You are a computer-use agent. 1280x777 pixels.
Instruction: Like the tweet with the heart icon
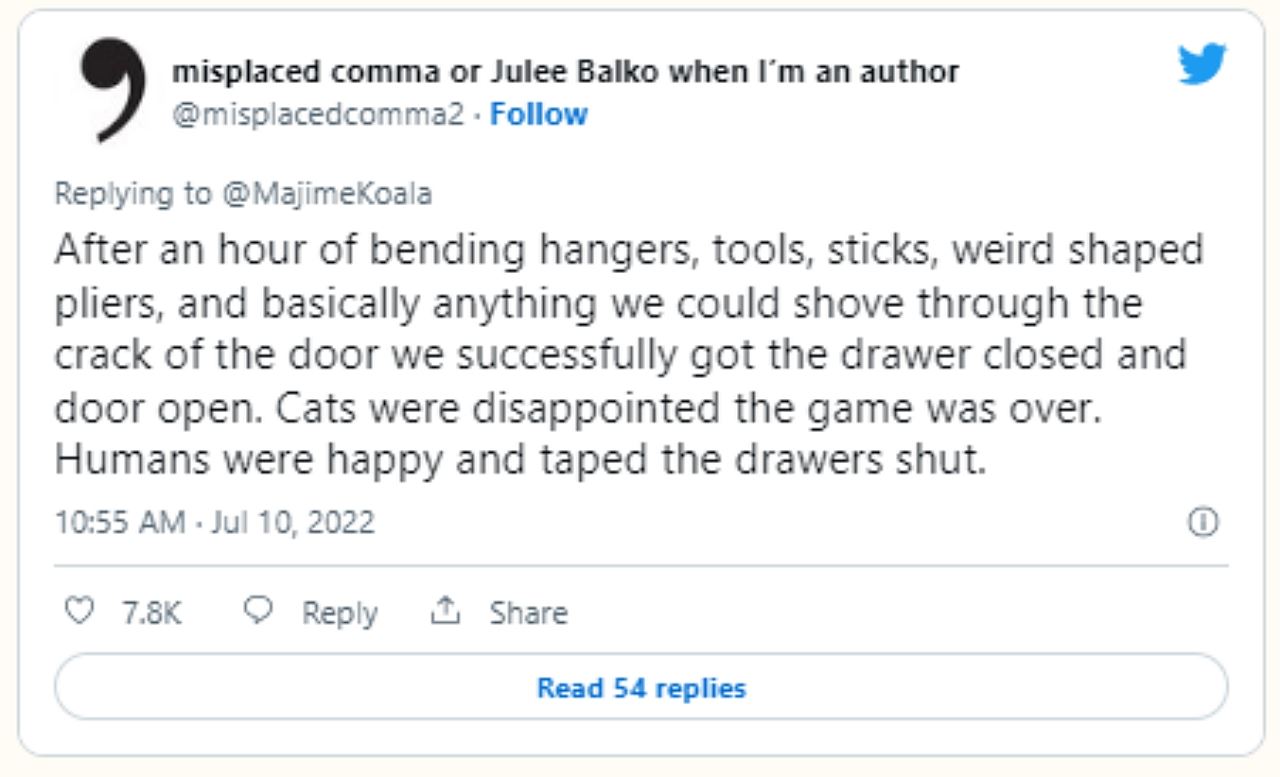pyautogui.click(x=78, y=611)
